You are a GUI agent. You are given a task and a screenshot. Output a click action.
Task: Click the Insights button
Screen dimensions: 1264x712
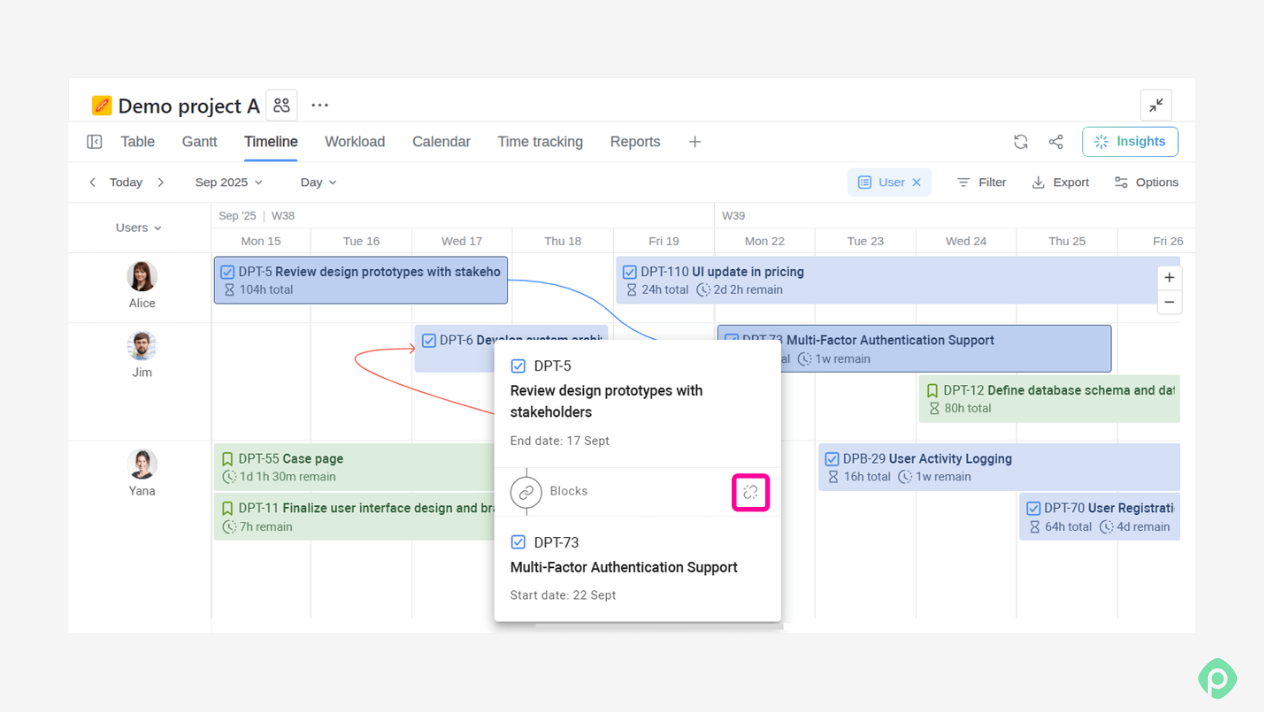coord(1130,142)
